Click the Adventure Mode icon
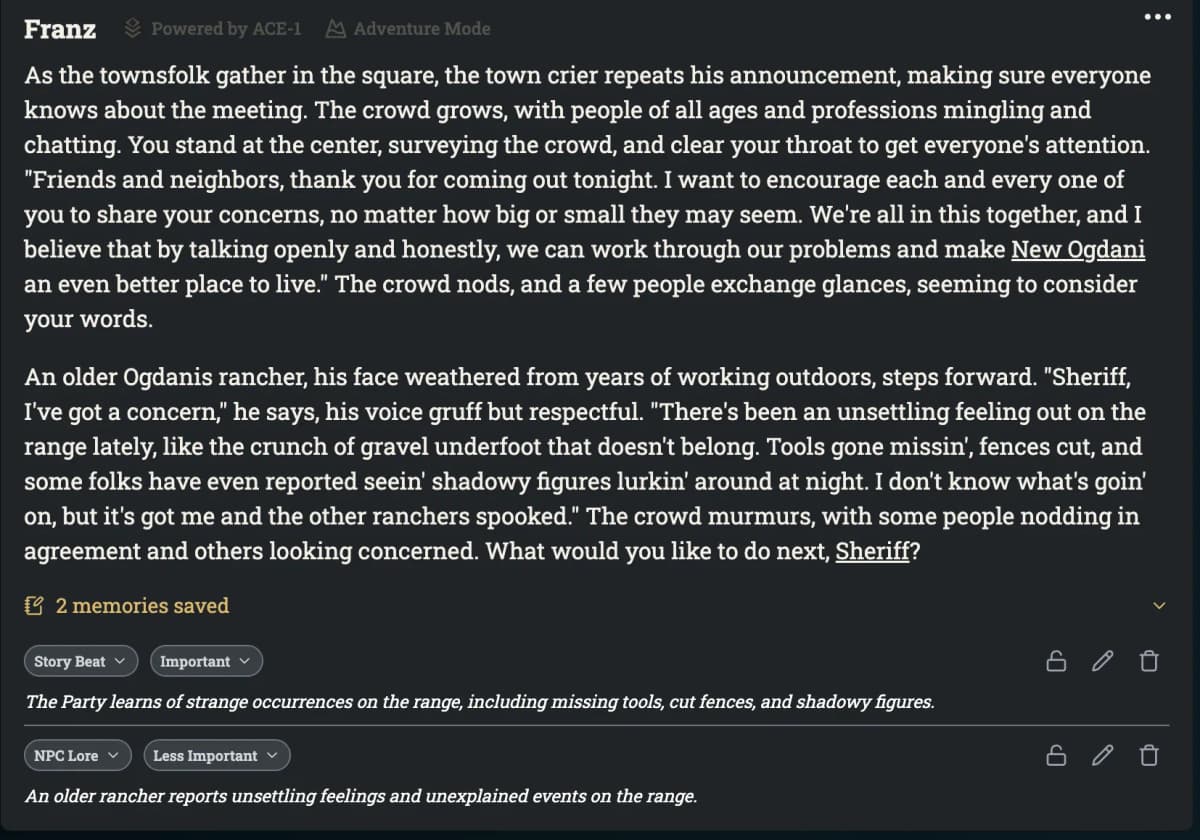The image size is (1200, 840). (x=336, y=29)
